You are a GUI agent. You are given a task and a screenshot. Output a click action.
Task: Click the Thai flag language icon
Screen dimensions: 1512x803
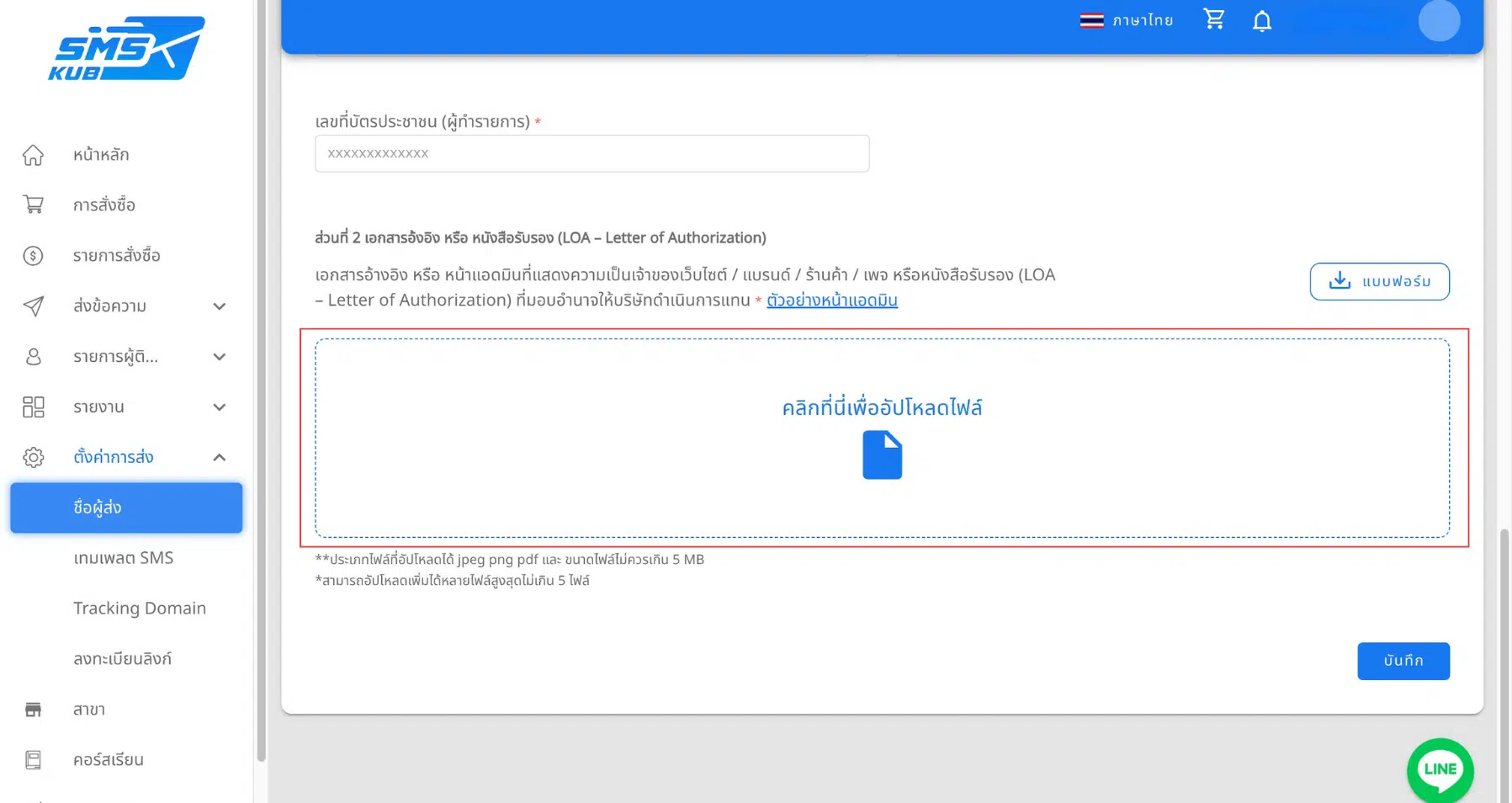coord(1091,20)
